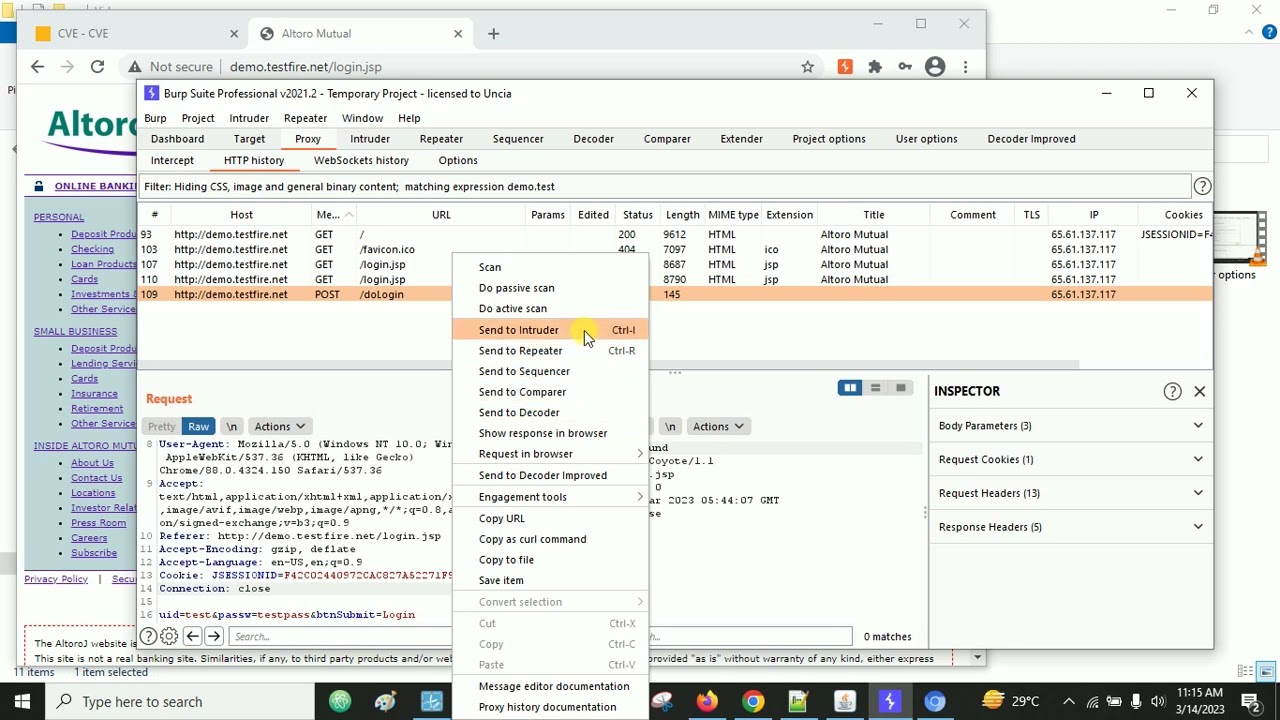The image size is (1280, 720).
Task: Open the response Actions dropdown
Action: click(718, 426)
